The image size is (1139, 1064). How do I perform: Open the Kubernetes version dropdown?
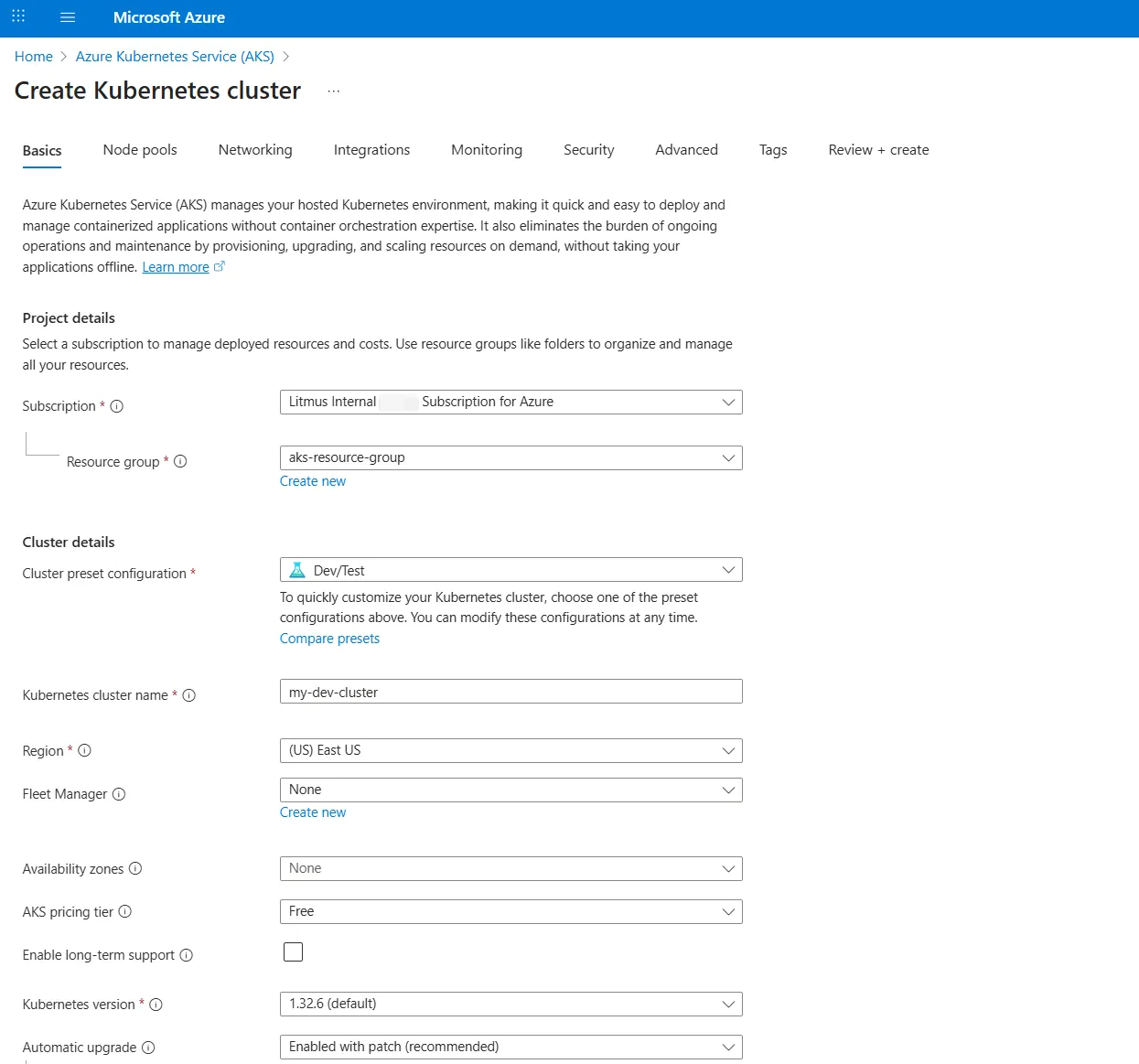[x=510, y=1005]
